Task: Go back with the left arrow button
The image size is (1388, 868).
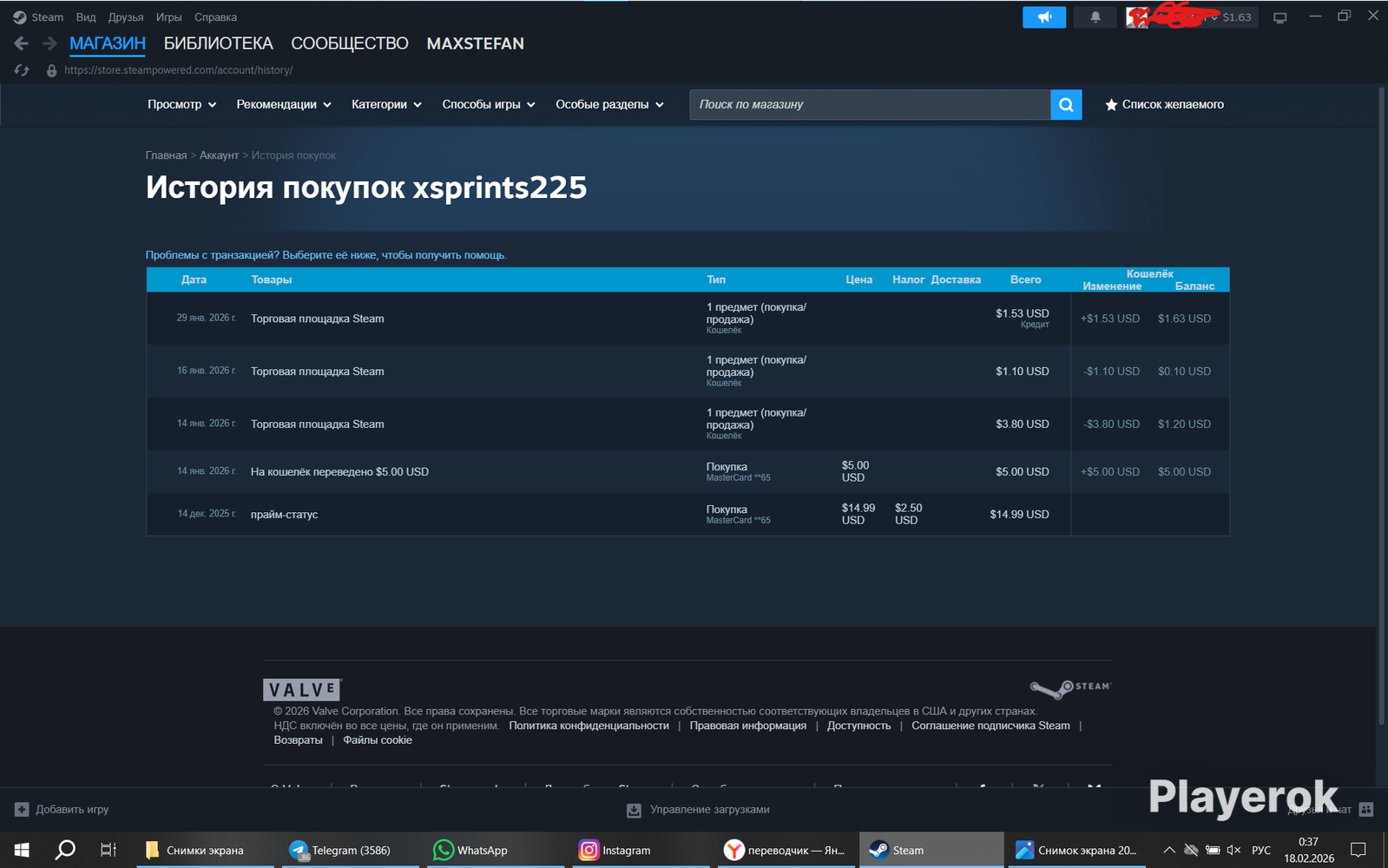Action: [x=22, y=43]
